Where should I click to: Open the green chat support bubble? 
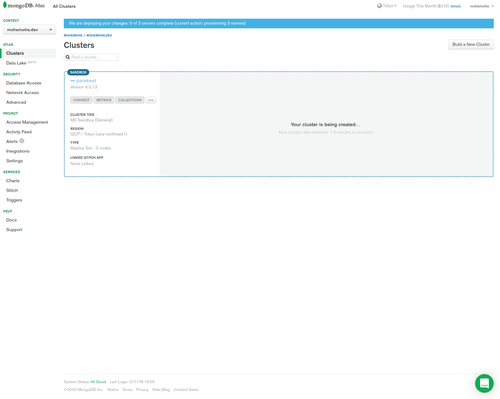point(484,383)
